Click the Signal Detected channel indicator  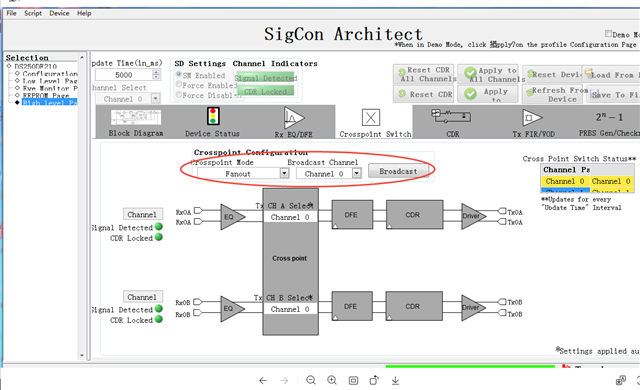[x=265, y=78]
